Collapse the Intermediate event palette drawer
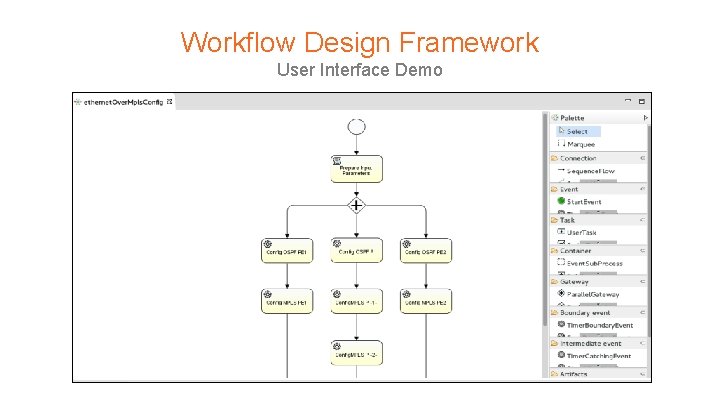Viewport: 720px width, 405px height. (x=643, y=343)
